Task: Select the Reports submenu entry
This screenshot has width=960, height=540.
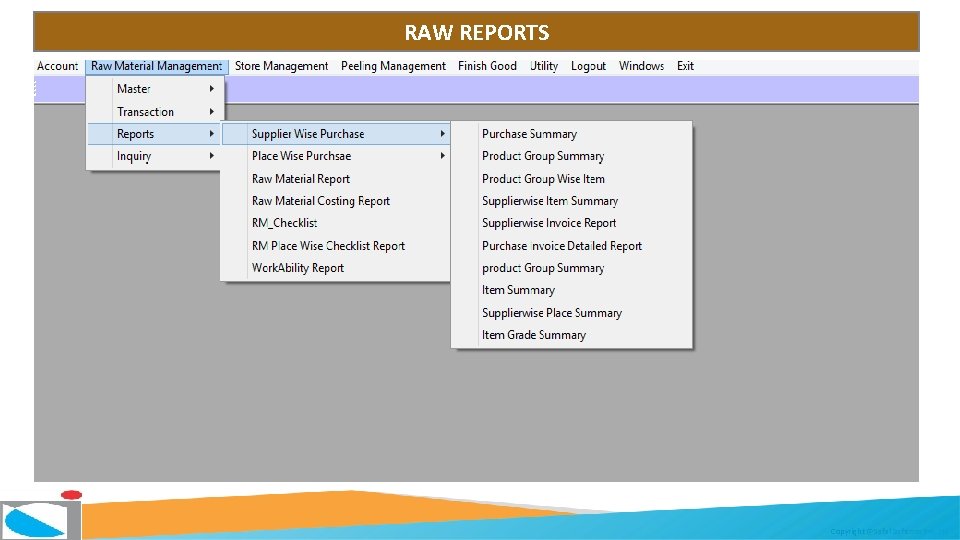Action: pyautogui.click(x=156, y=133)
